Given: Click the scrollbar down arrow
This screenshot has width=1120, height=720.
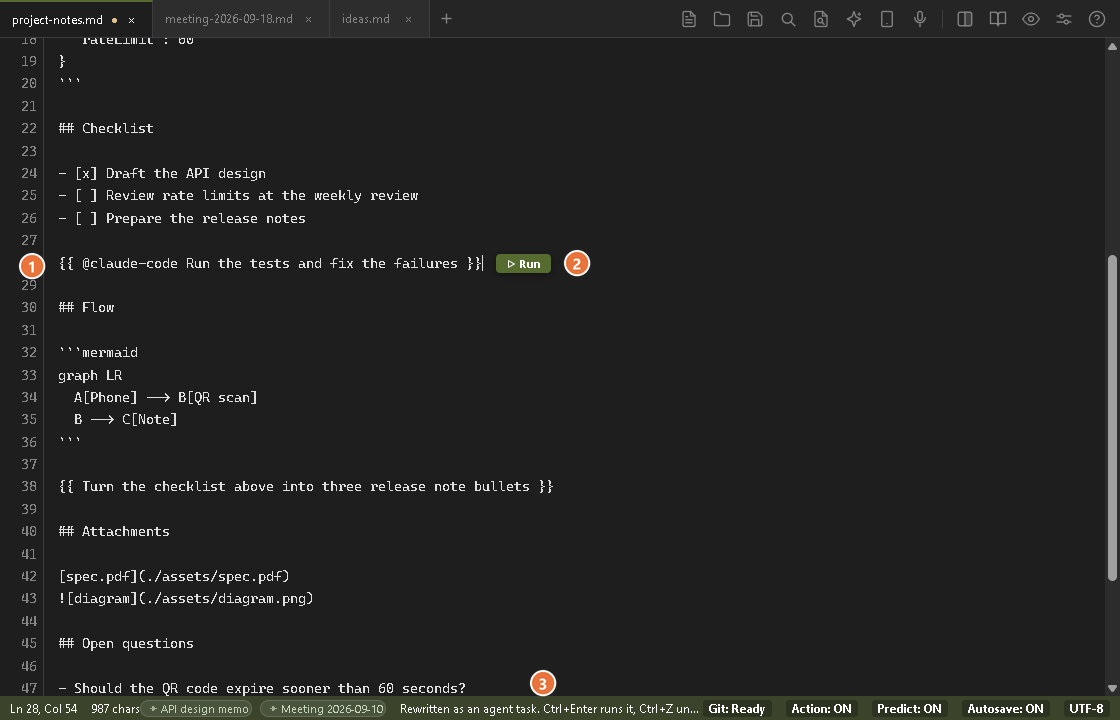Looking at the screenshot, I should point(1112,689).
